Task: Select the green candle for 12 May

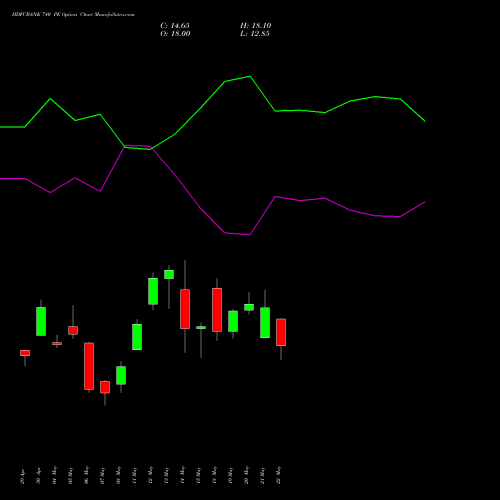Action: pyautogui.click(x=153, y=291)
